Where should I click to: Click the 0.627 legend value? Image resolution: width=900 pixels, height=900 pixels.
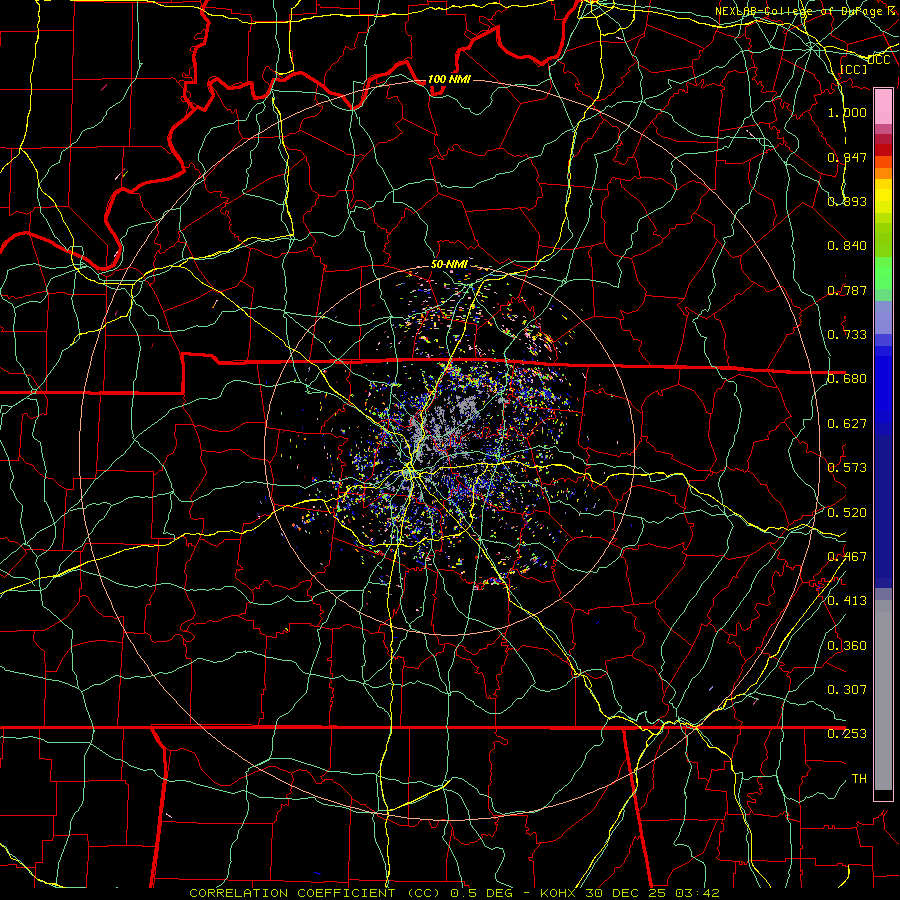click(x=847, y=424)
